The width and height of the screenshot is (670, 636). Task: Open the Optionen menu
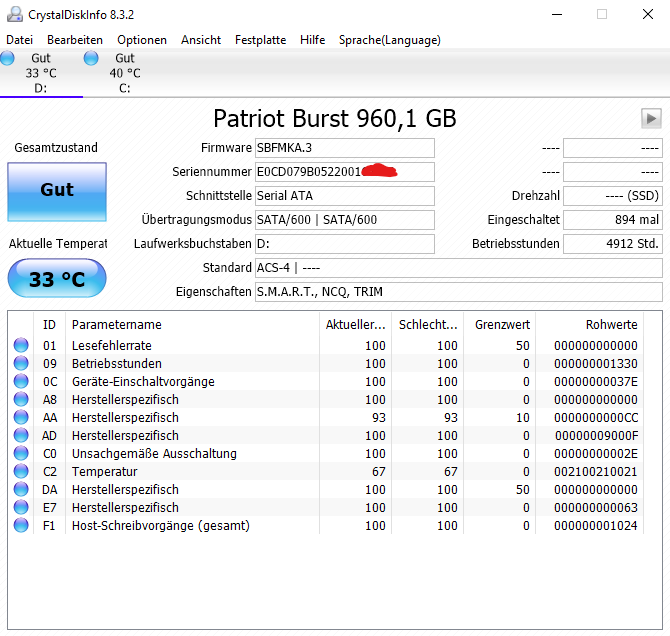pos(142,40)
